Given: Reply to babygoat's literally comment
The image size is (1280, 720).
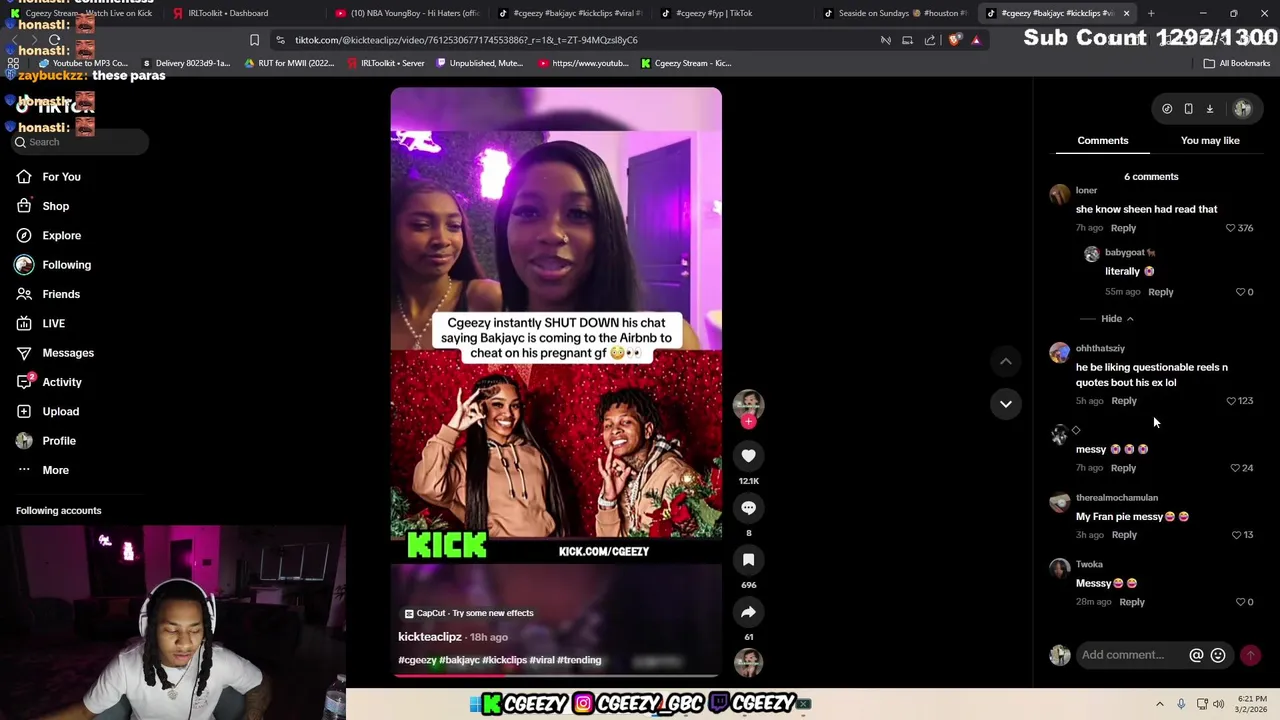Looking at the screenshot, I should 1160,292.
